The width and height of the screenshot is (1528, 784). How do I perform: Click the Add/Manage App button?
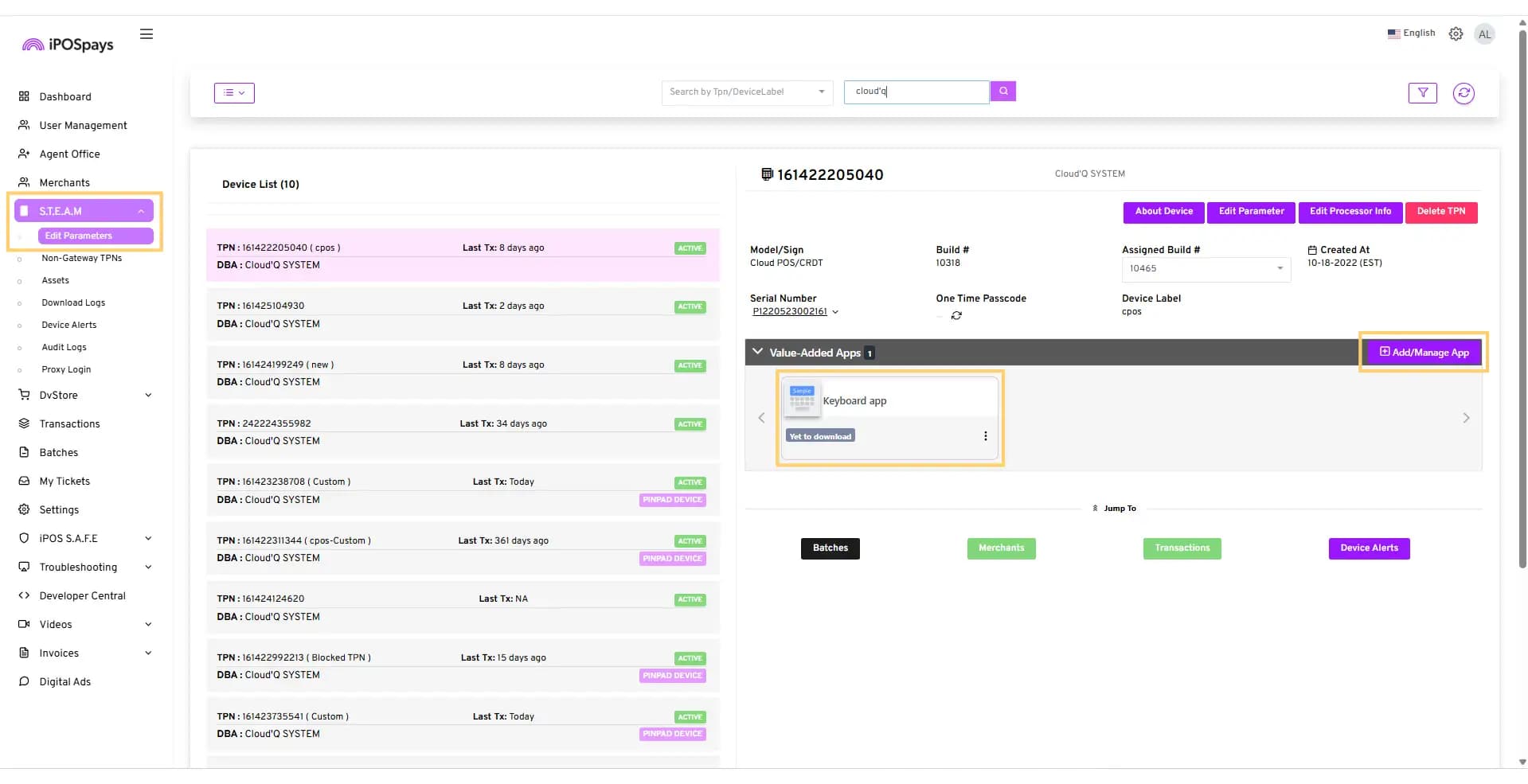click(1424, 353)
